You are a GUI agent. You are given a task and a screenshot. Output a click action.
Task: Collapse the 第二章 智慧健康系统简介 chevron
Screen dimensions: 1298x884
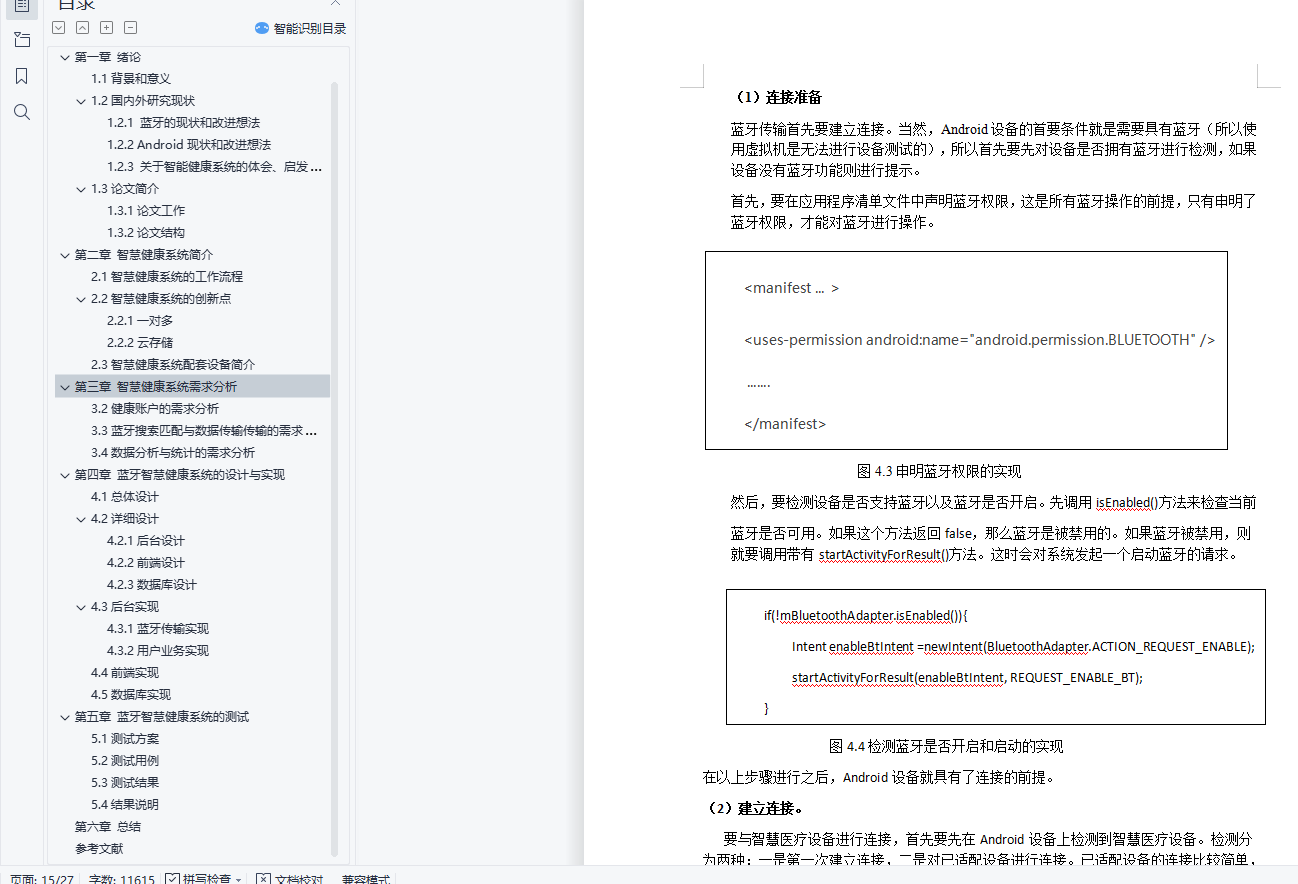tap(65, 255)
